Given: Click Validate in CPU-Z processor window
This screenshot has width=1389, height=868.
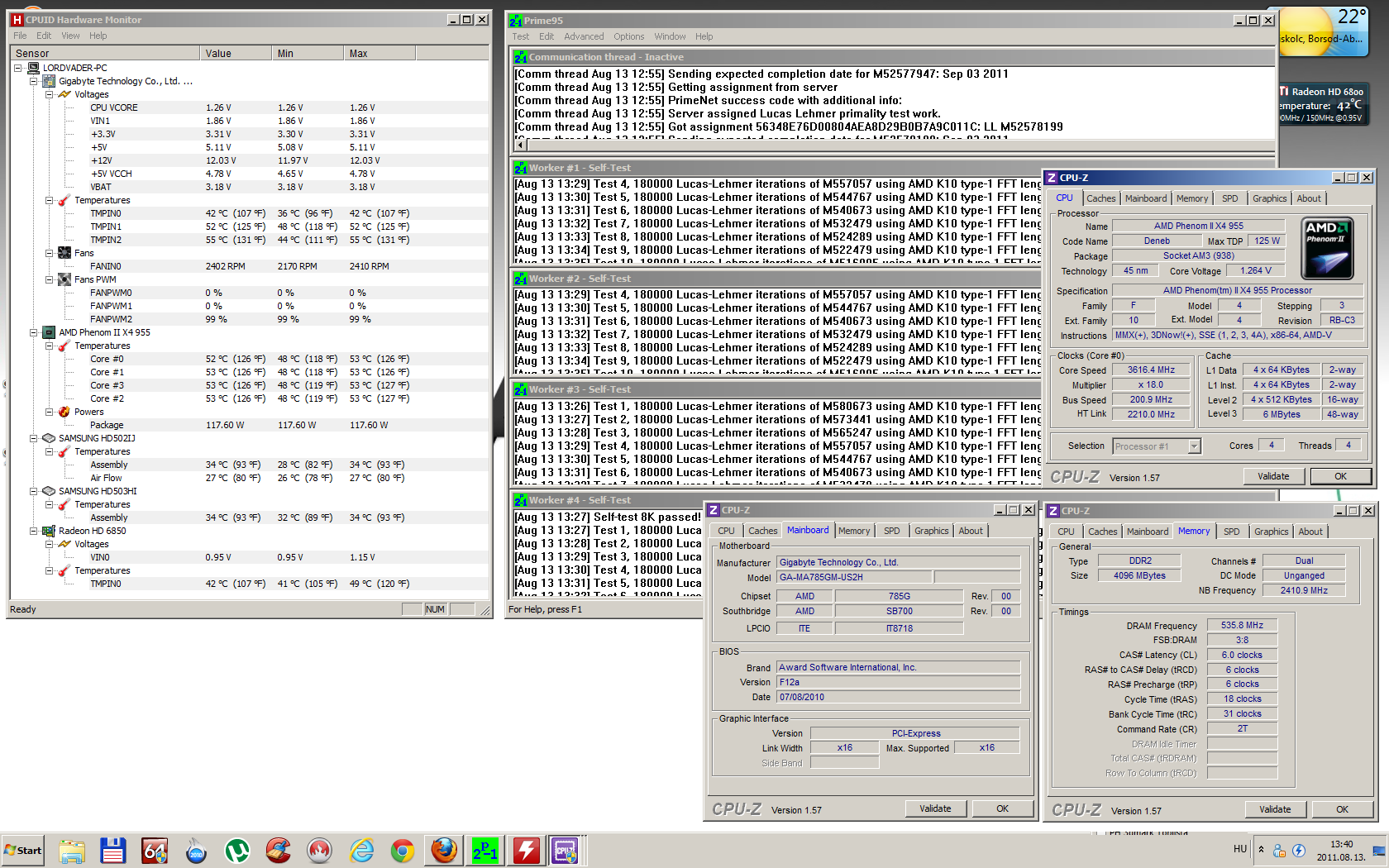Looking at the screenshot, I should pyautogui.click(x=1273, y=476).
